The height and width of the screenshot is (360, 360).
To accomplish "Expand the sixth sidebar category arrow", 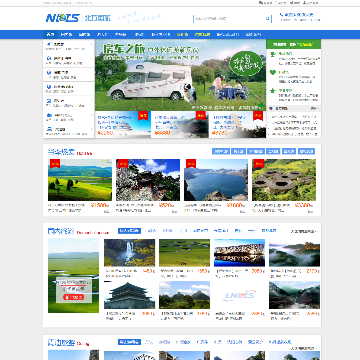I will (92, 115).
